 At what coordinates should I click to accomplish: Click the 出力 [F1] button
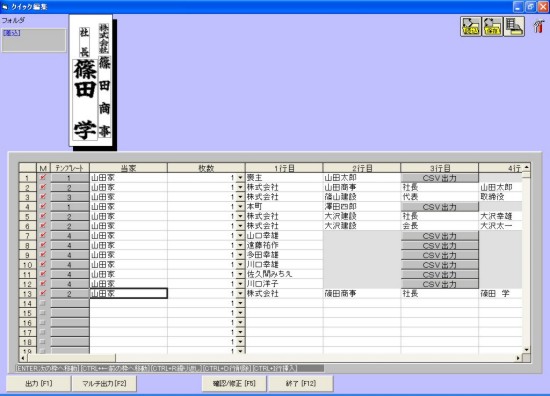coord(39,383)
